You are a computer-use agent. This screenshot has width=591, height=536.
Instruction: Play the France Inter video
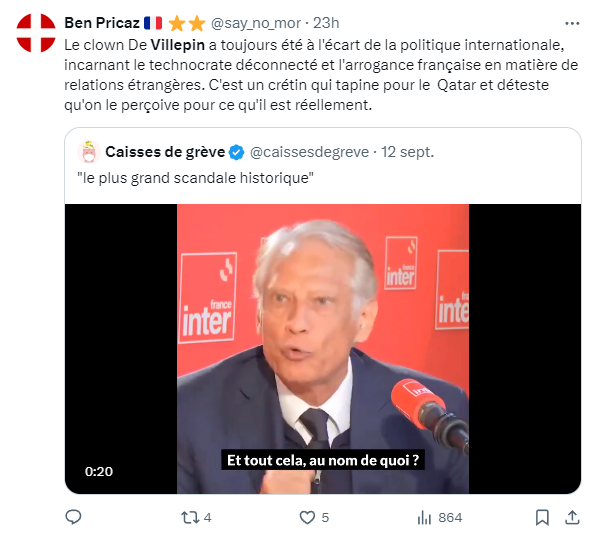click(323, 349)
